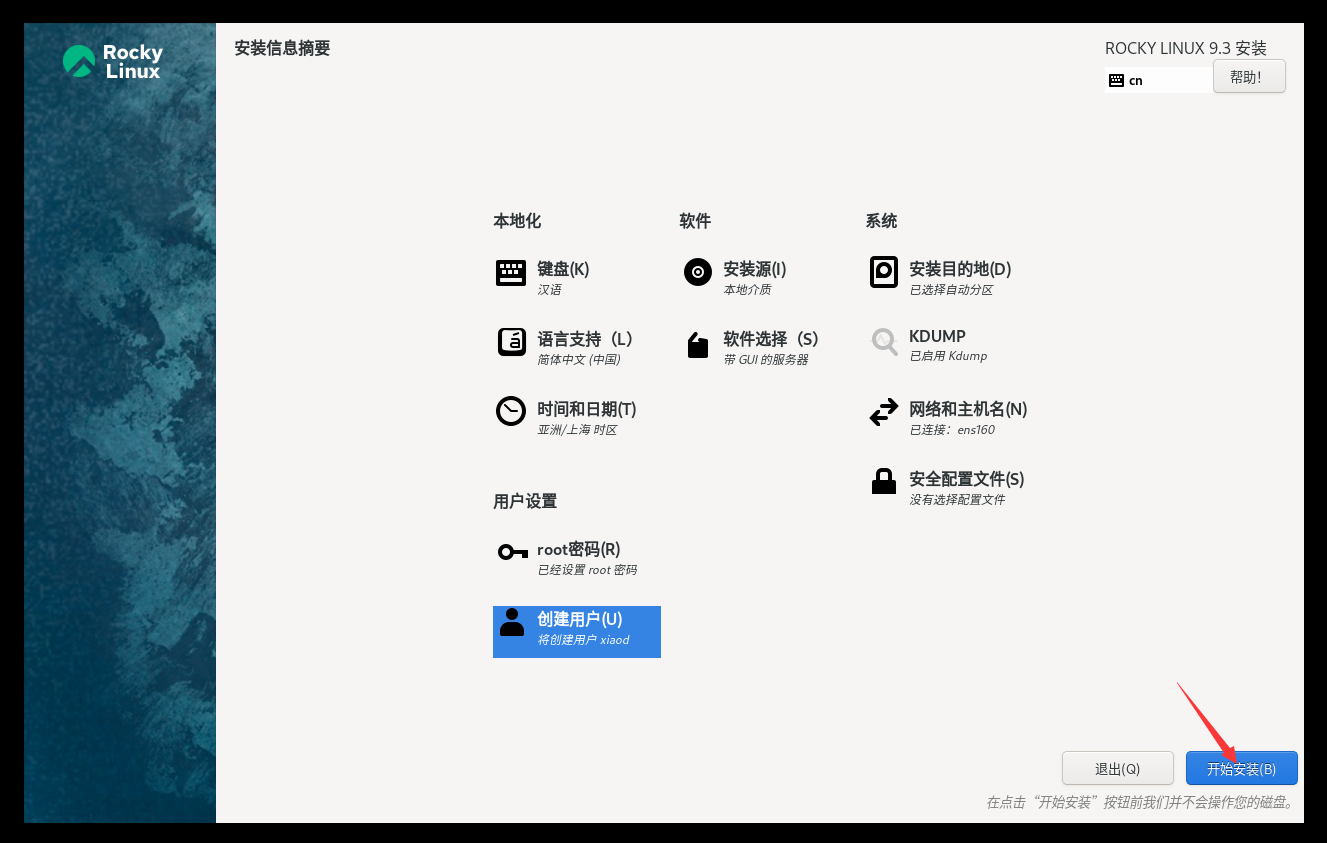The width and height of the screenshot is (1327, 843).
Task: Click the key icon for root password
Action: coord(512,551)
